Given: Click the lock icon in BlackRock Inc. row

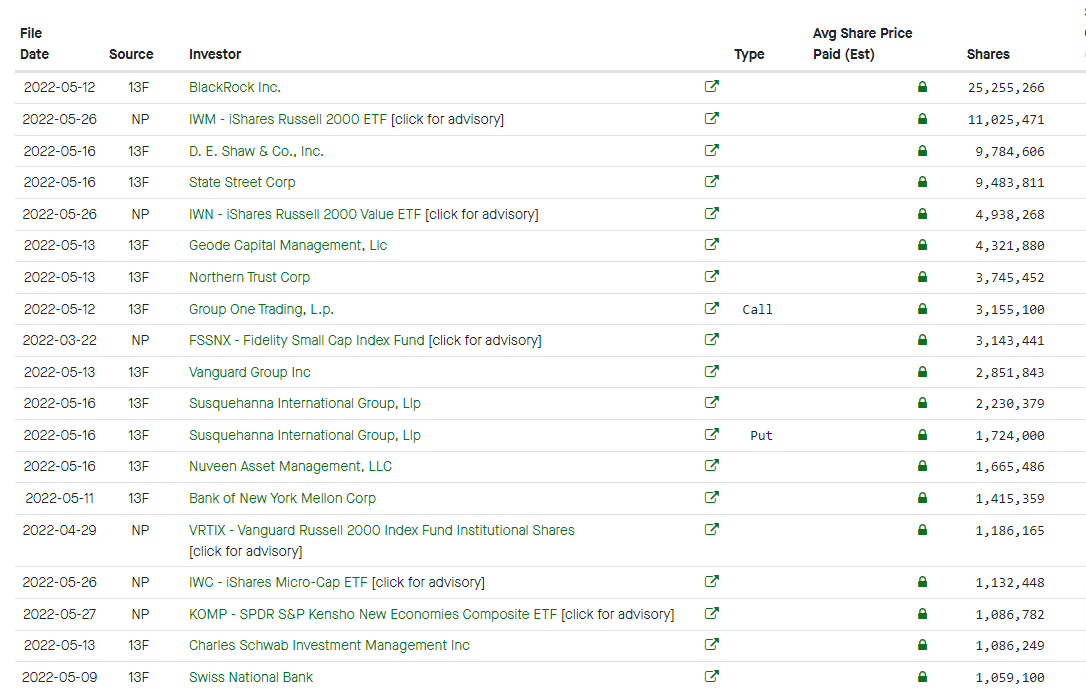Looking at the screenshot, I should (922, 87).
